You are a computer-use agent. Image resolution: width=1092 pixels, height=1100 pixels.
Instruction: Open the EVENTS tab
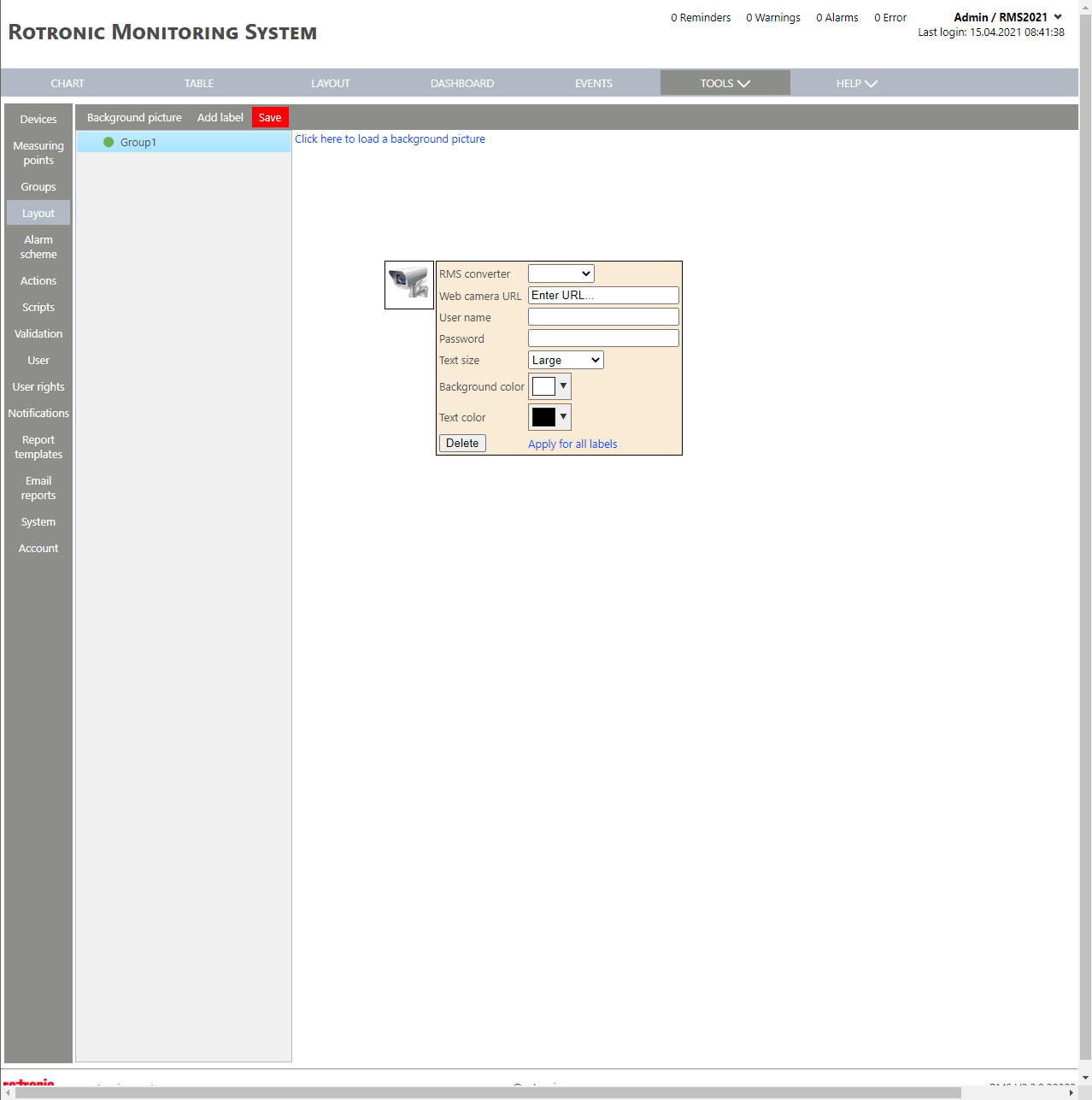point(594,83)
